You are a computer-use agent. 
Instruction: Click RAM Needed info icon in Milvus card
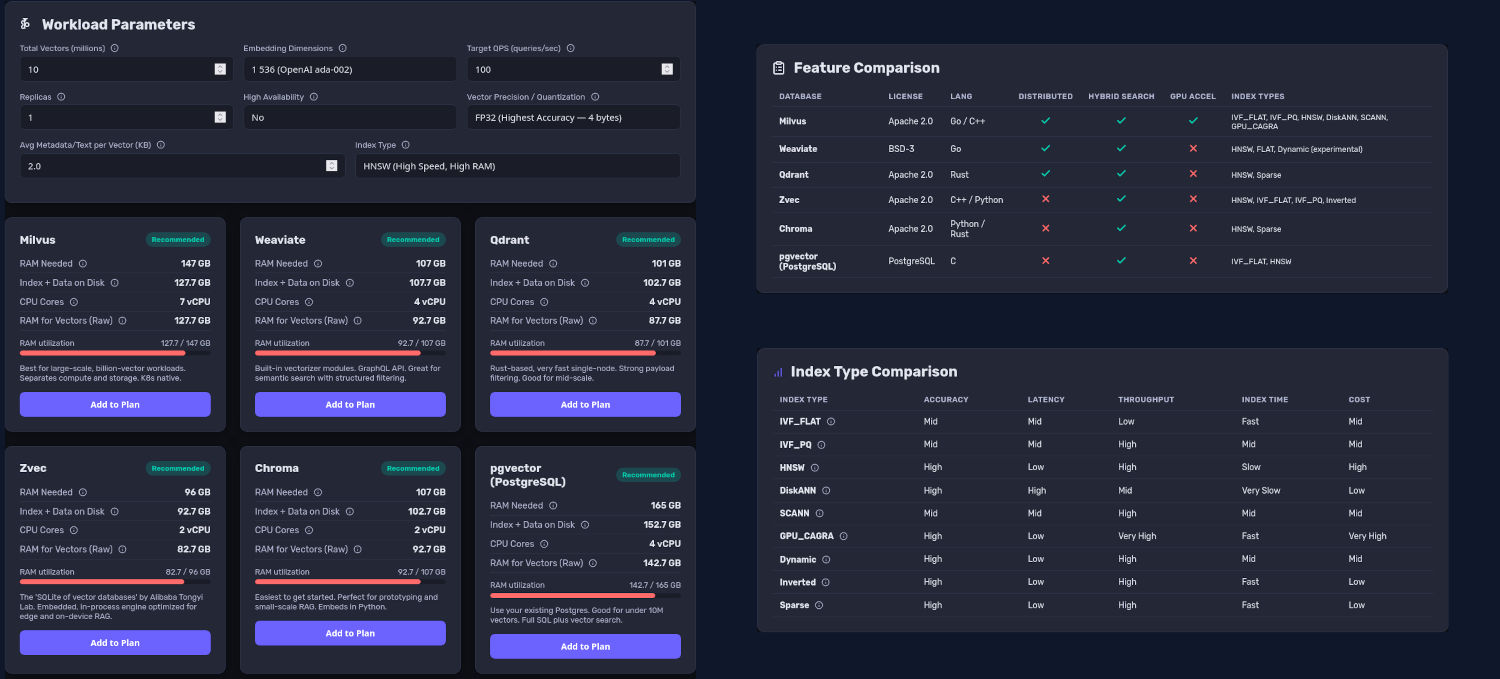(83, 264)
